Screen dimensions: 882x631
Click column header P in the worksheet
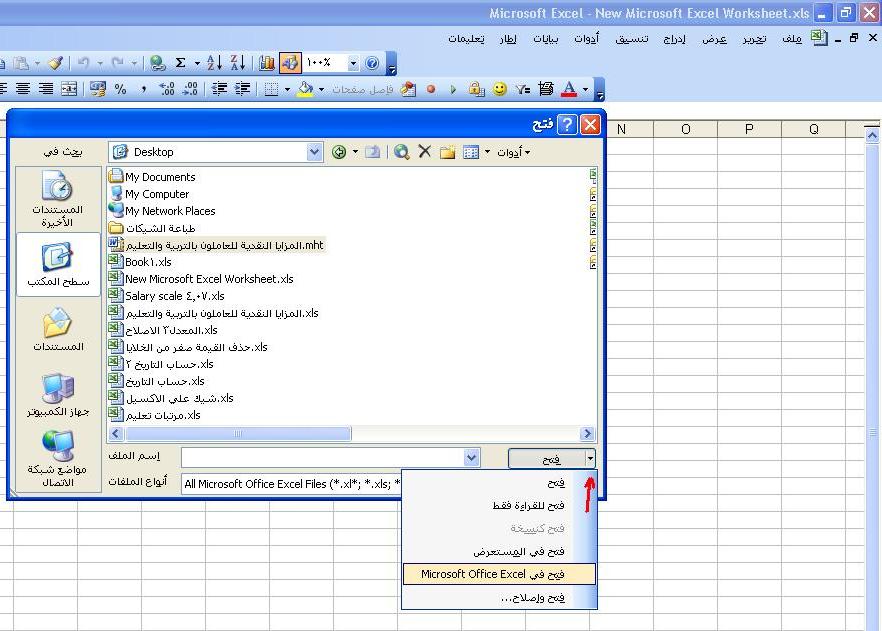[749, 129]
